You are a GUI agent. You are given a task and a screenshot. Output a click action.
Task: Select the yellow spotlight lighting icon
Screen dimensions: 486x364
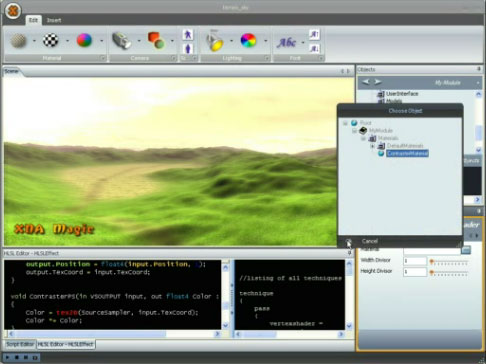point(215,41)
